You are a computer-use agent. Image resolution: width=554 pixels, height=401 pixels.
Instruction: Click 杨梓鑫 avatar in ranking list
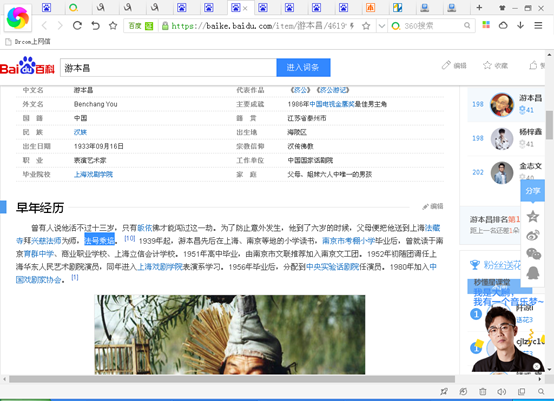click(x=502, y=138)
